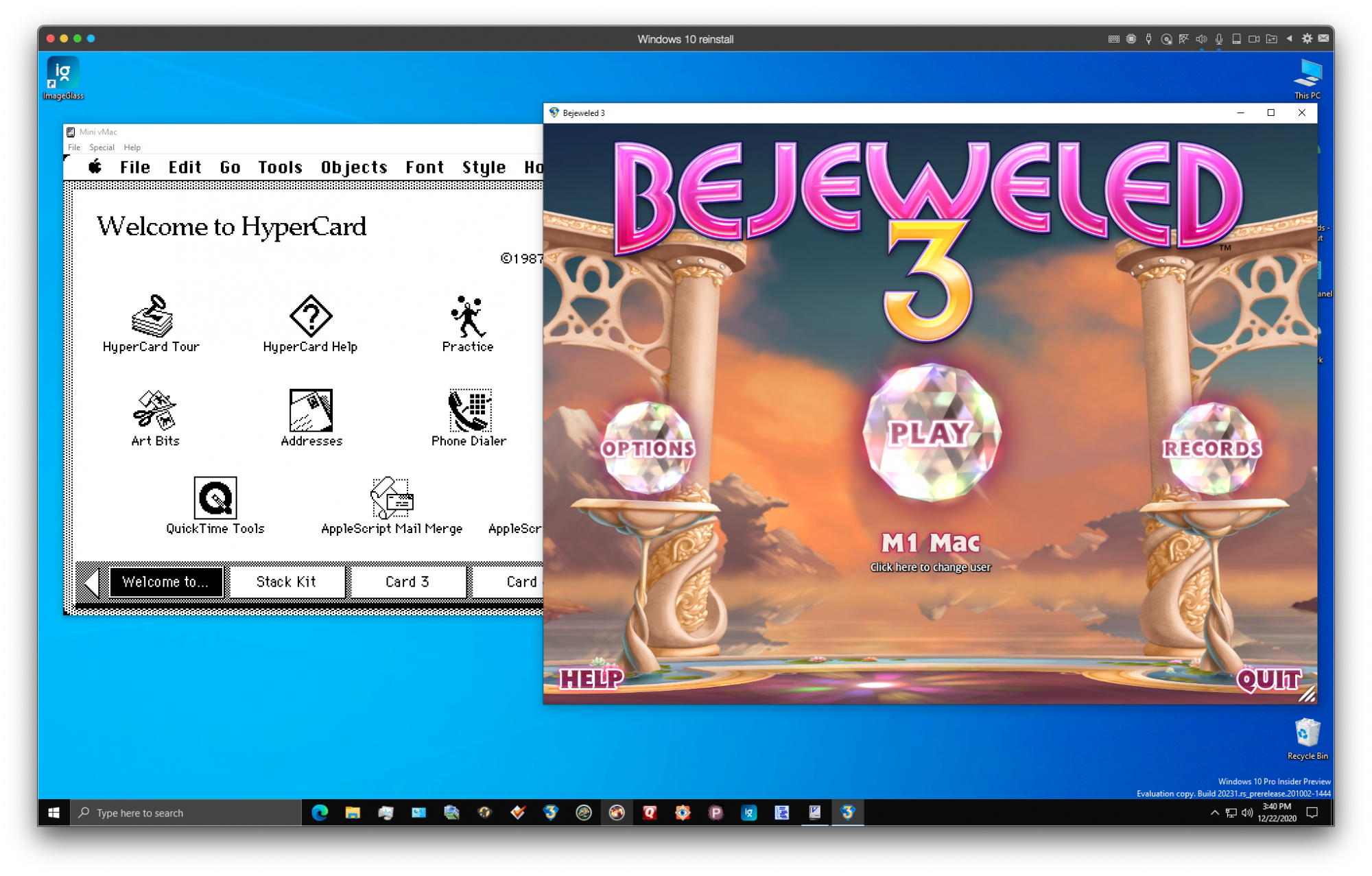The image size is (1372, 876).
Task: Click the CPU chip icon in VM toolbar
Action: click(x=1131, y=39)
